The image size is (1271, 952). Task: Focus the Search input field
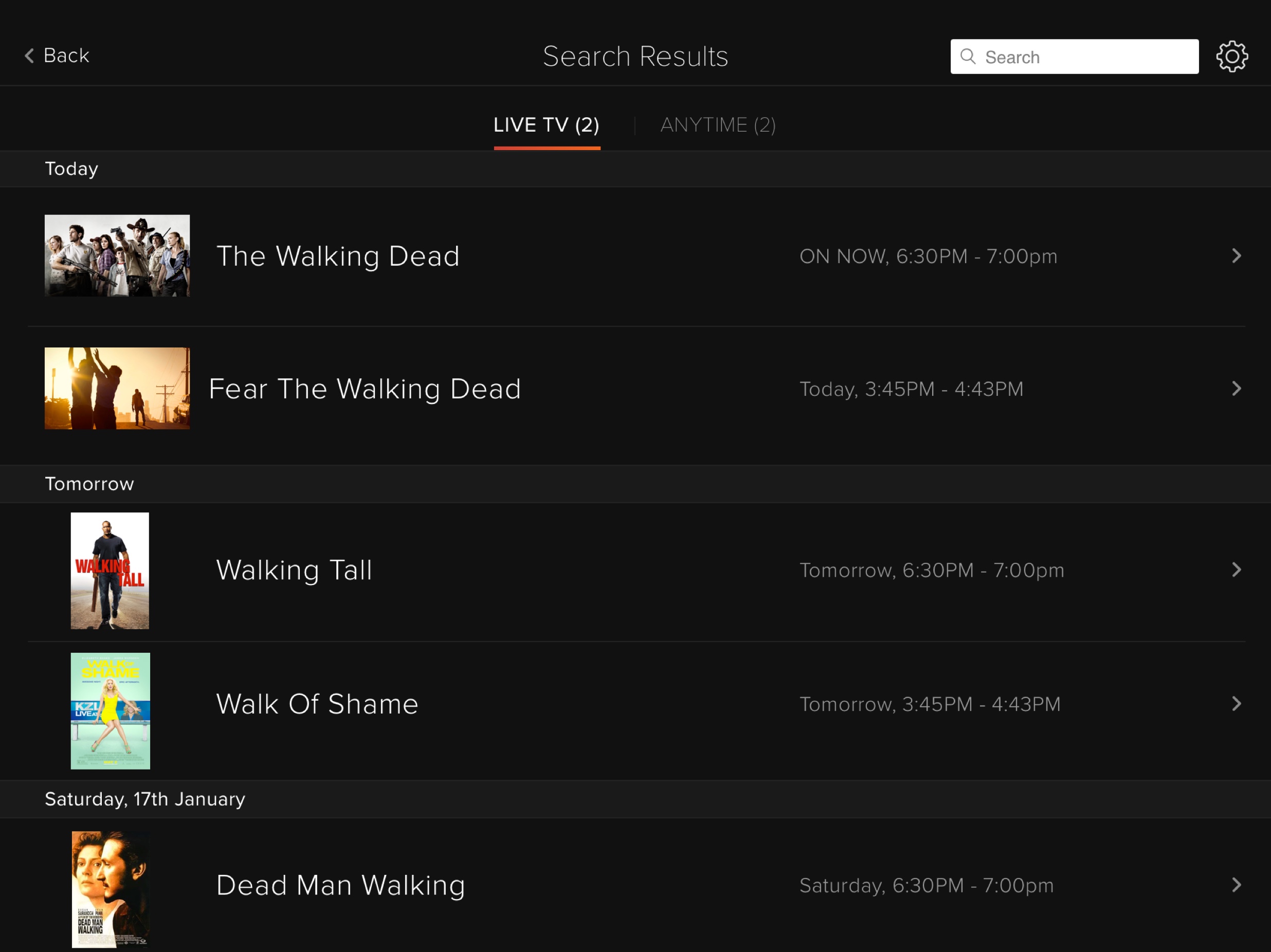tap(1075, 57)
